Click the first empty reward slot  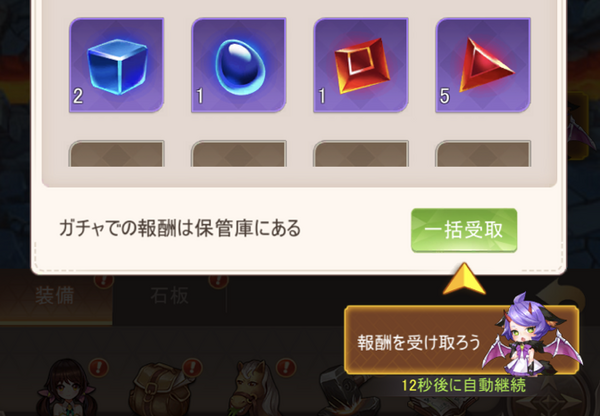pos(116,153)
